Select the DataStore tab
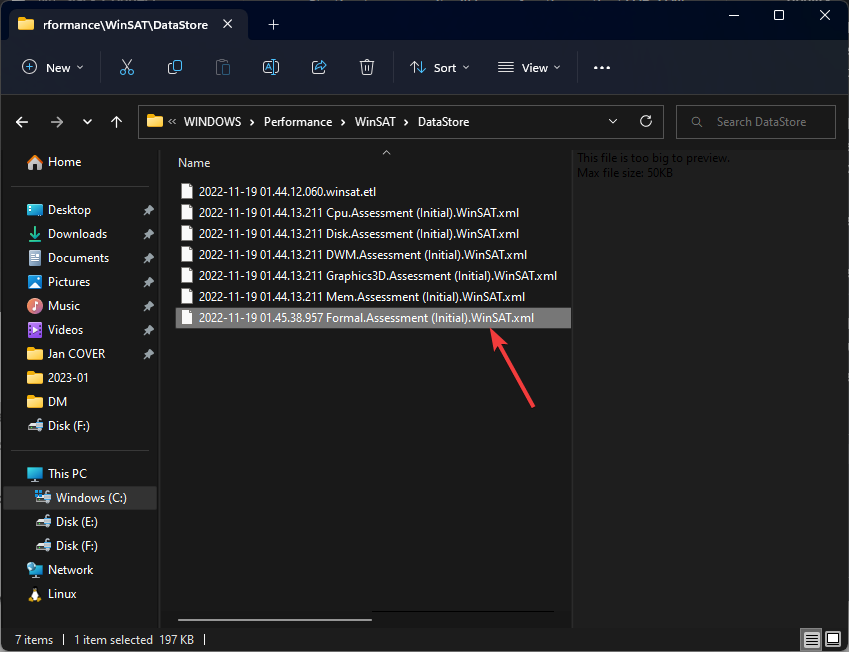Screen dimensions: 849x652 pyautogui.click(x=120, y=24)
